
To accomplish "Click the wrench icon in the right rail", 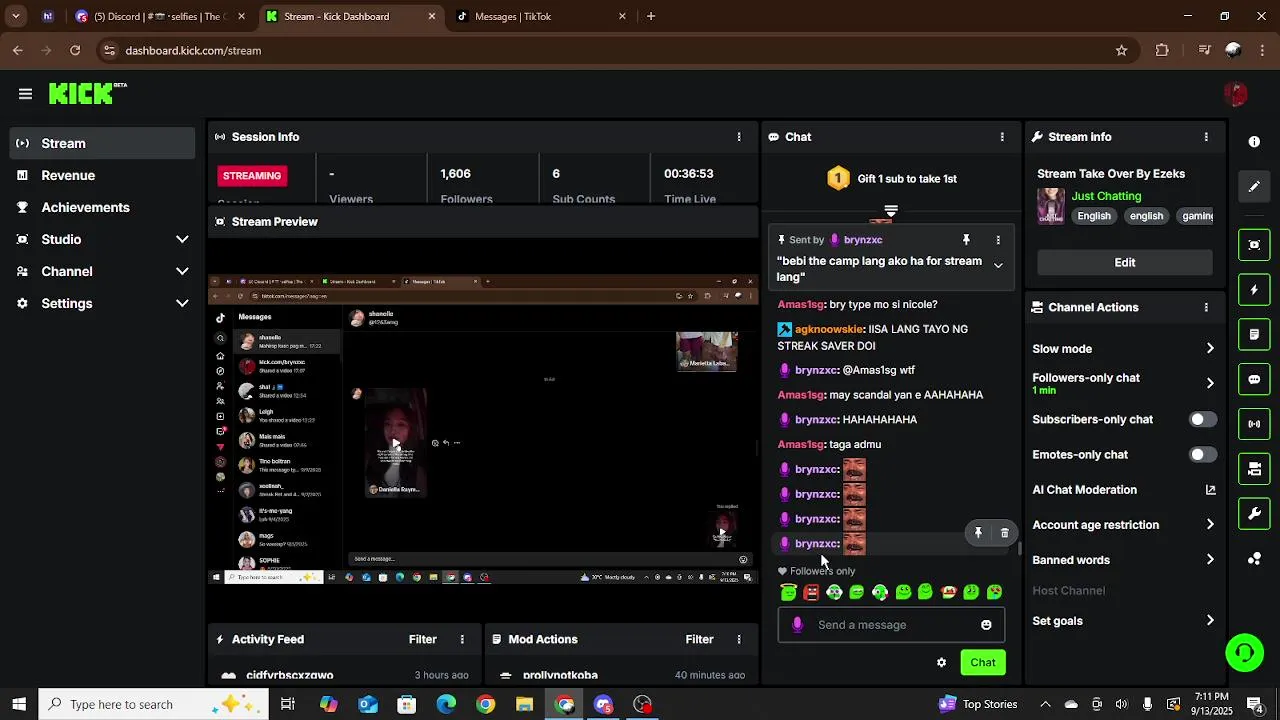I will click(x=1254, y=514).
